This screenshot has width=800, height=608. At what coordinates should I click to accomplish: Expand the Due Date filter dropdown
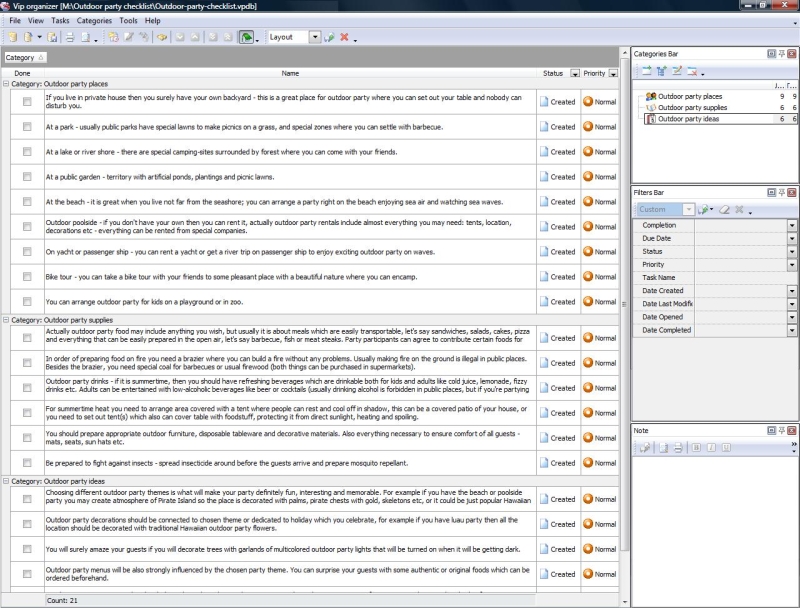[792, 239]
